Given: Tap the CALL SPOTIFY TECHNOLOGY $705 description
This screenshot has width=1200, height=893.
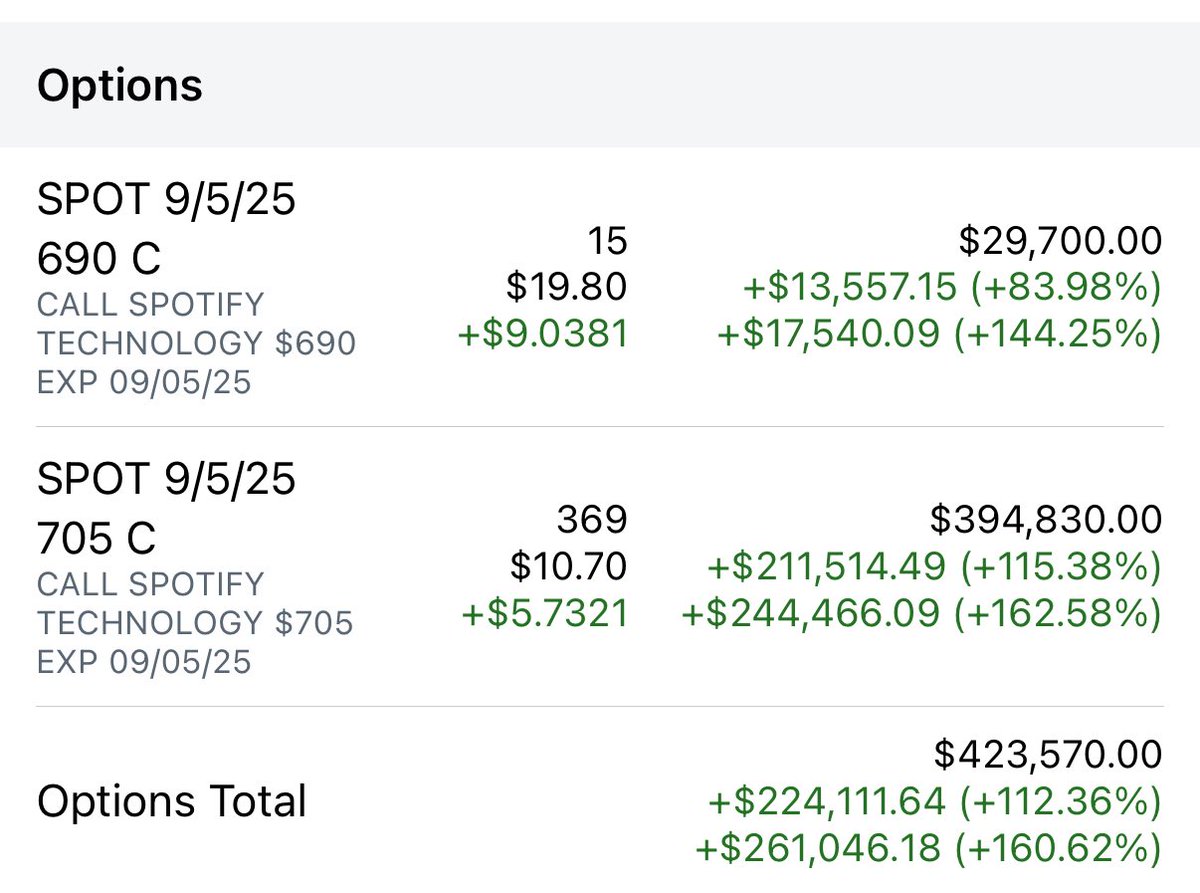Looking at the screenshot, I should coord(196,603).
